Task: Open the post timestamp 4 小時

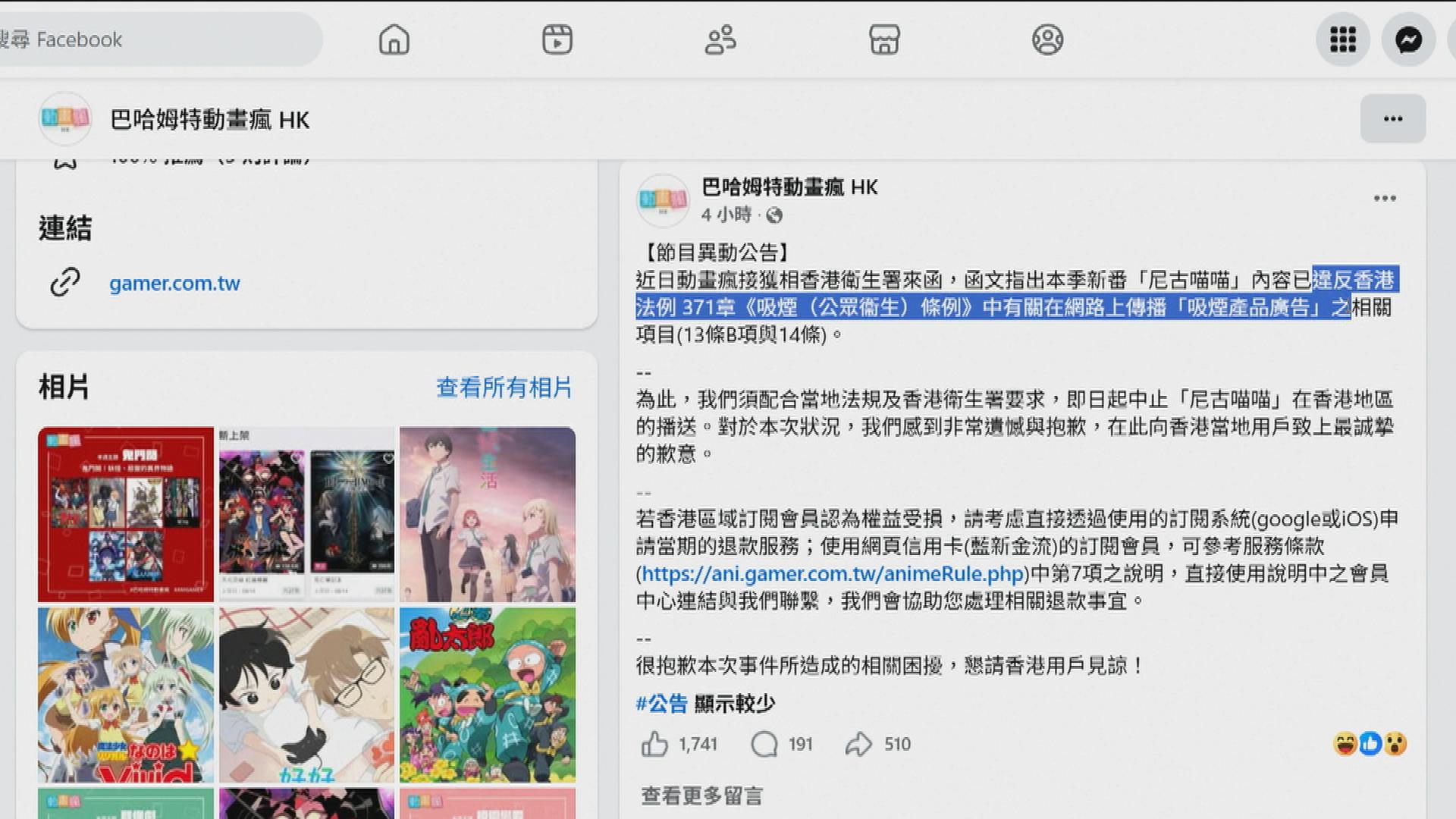Action: [726, 215]
